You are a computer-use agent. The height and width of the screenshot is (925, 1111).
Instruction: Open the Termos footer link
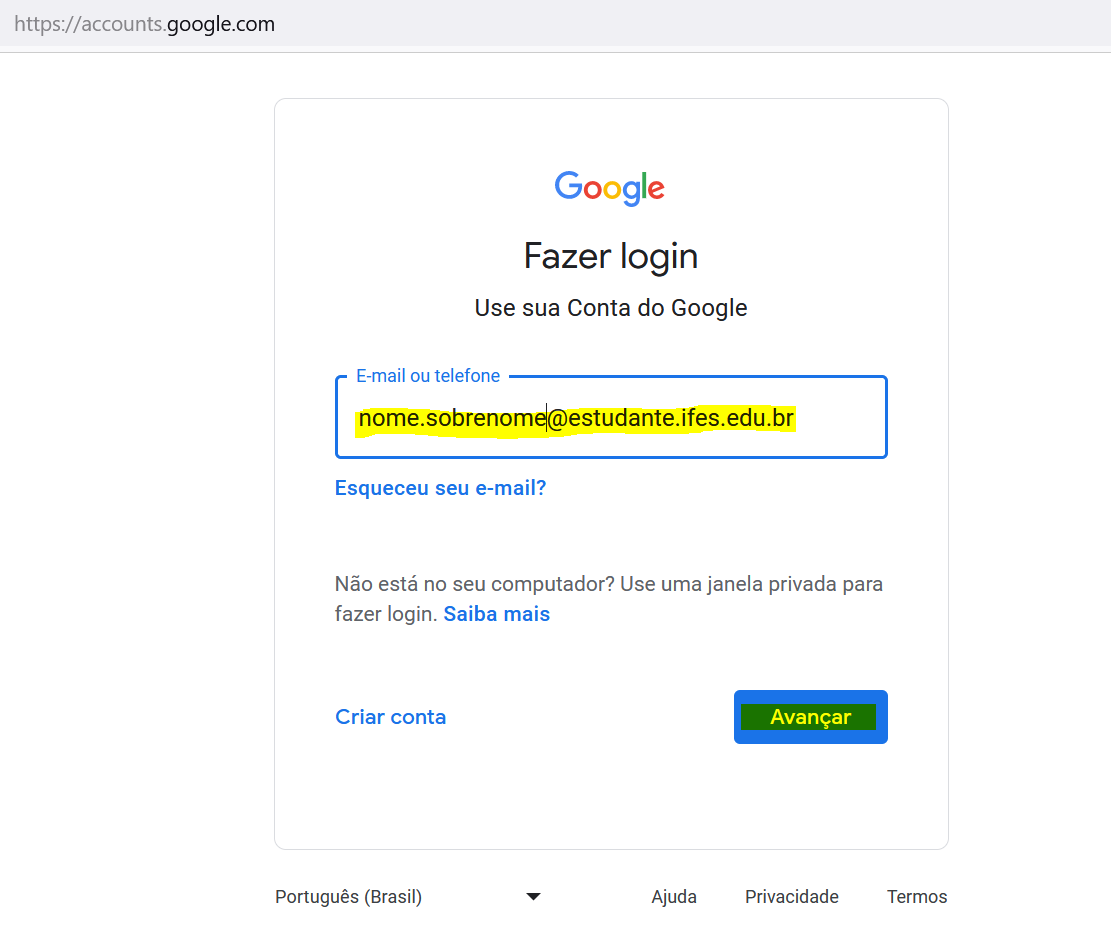click(917, 897)
